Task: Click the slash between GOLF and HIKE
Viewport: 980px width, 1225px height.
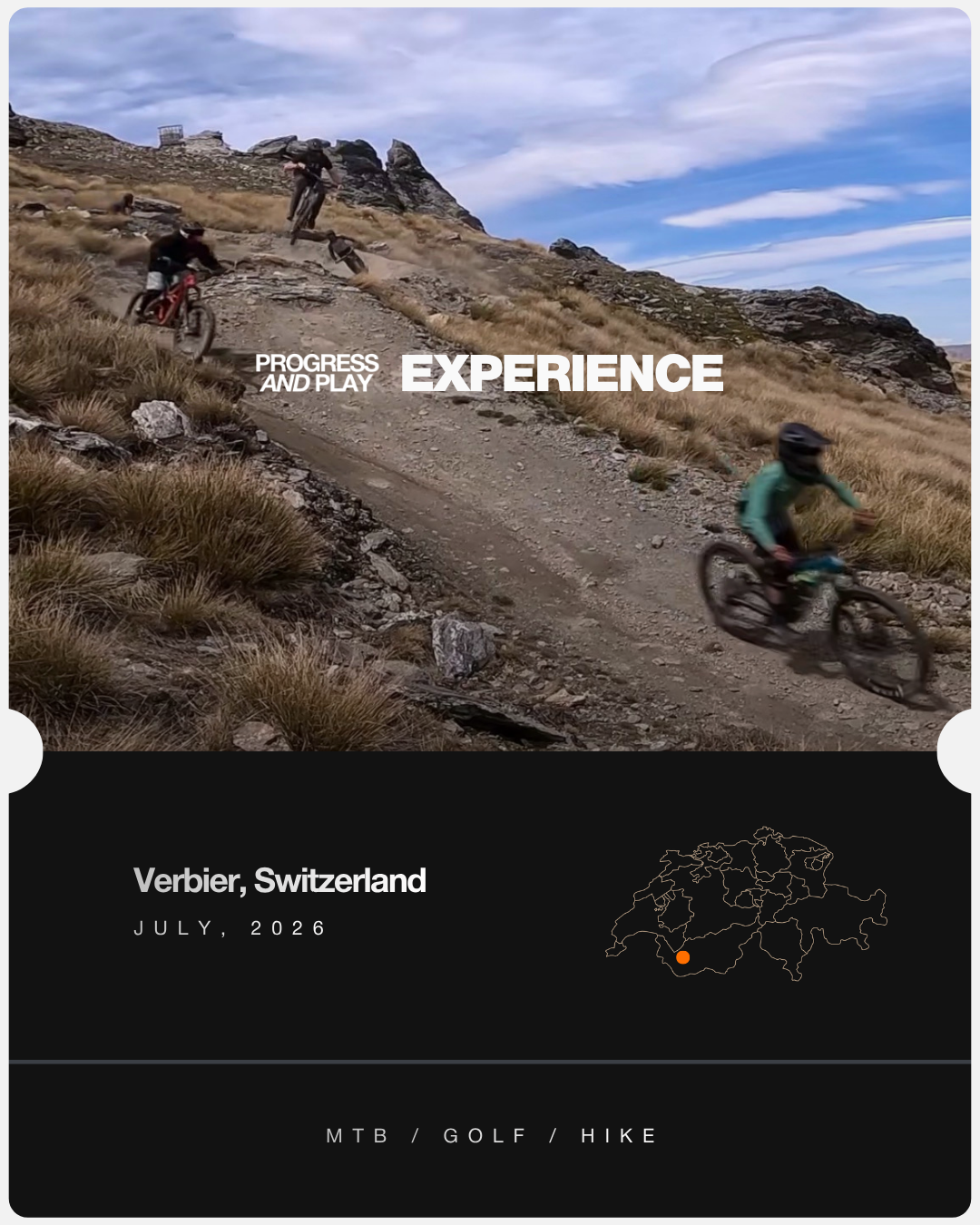Action: tap(554, 1136)
